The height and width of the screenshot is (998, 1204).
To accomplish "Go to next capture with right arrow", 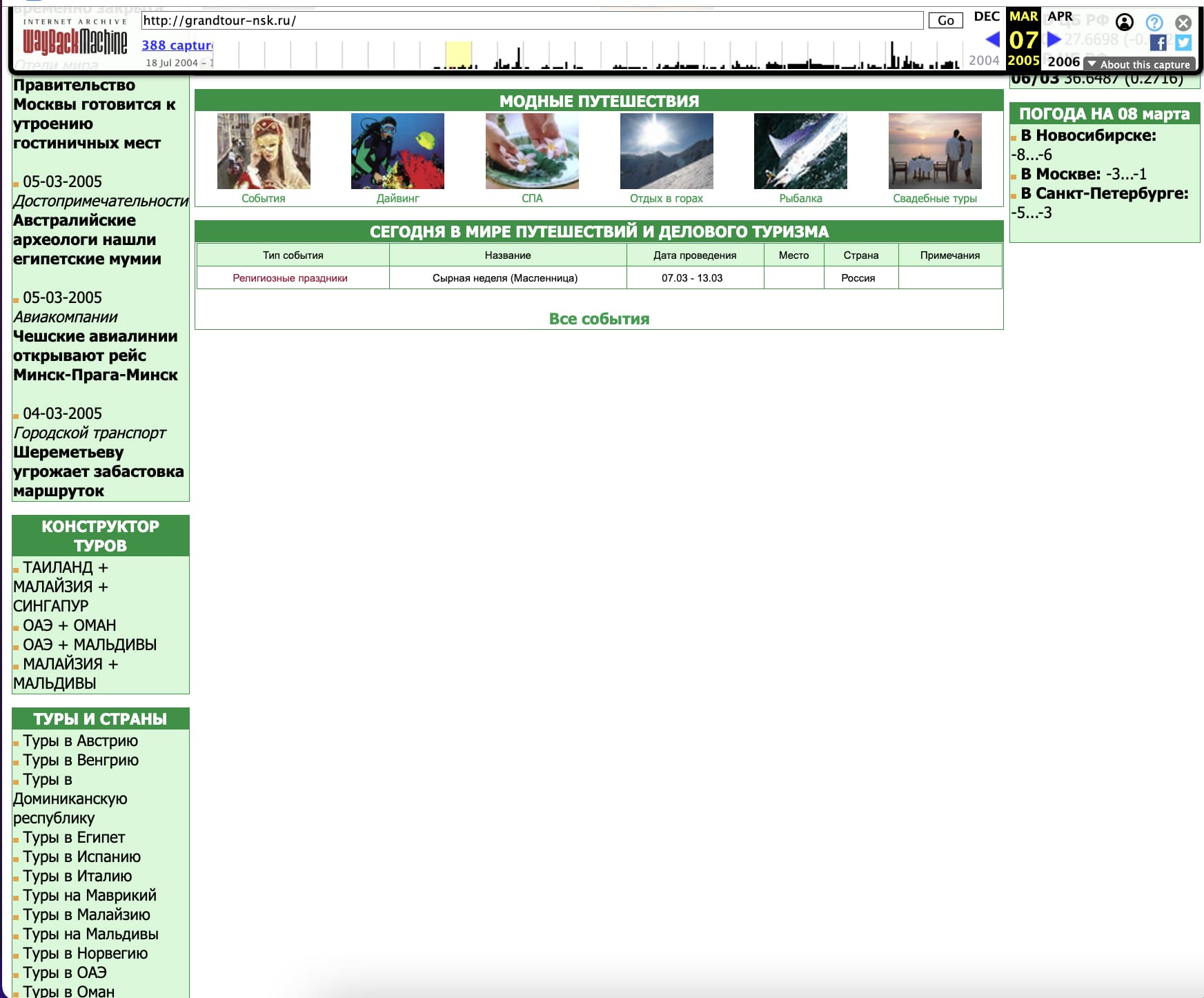I will [1054, 39].
